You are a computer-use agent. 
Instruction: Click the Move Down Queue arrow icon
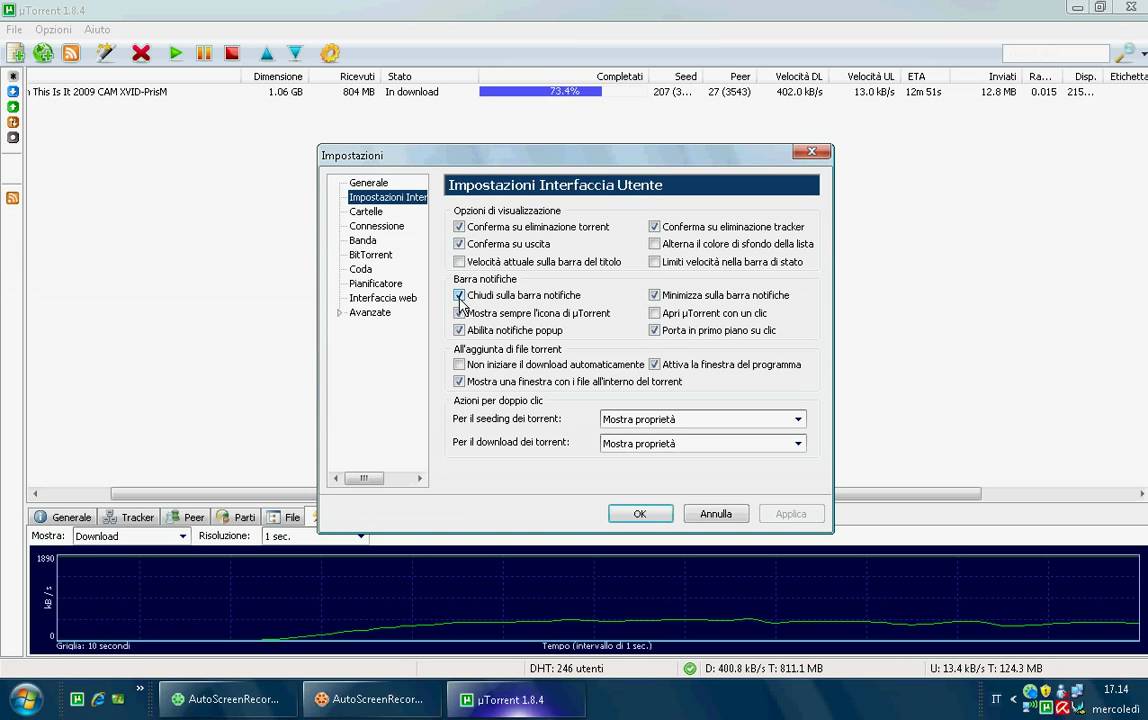tap(295, 53)
